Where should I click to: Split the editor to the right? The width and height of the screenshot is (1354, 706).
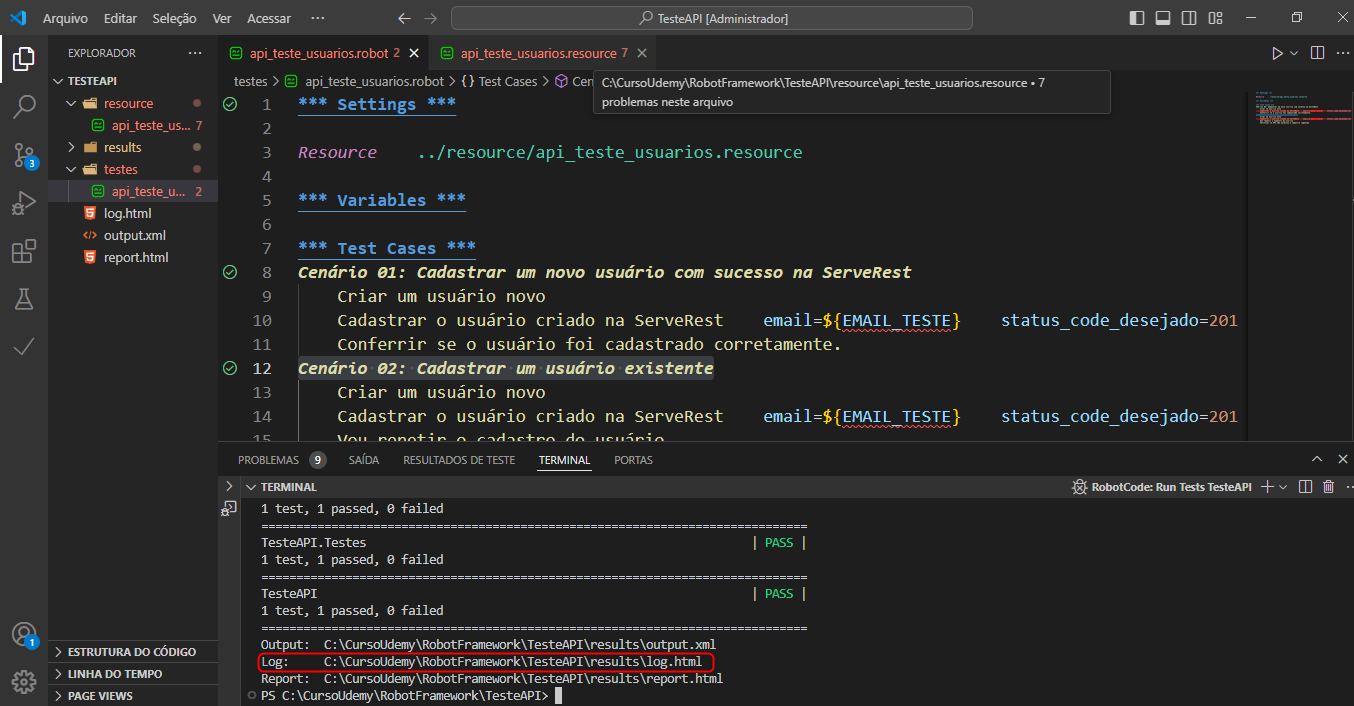[1317, 53]
